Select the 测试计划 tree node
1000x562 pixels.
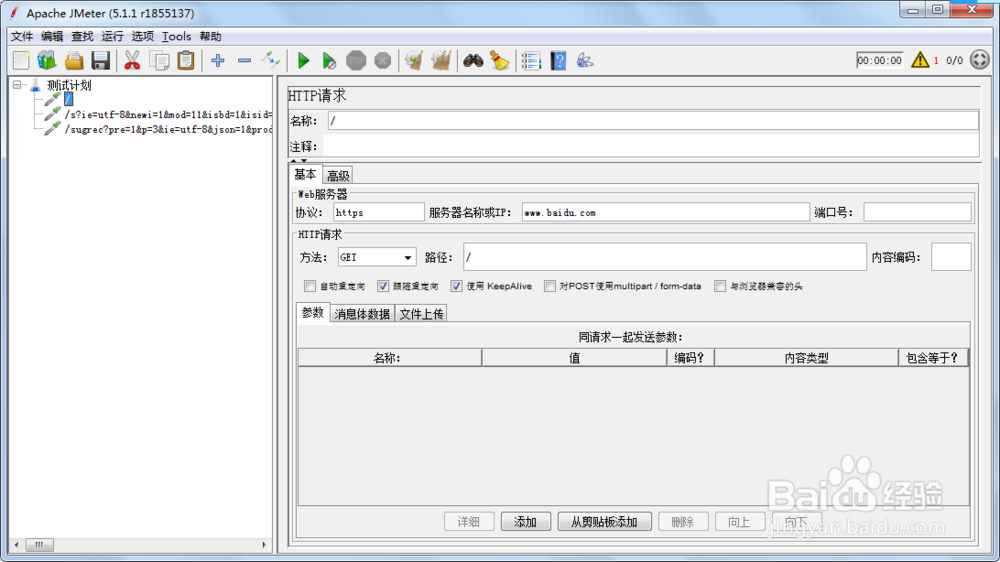coord(69,85)
